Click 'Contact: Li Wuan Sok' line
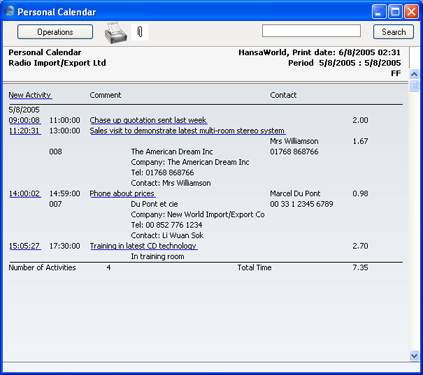This screenshot has width=423, height=375. (167, 235)
